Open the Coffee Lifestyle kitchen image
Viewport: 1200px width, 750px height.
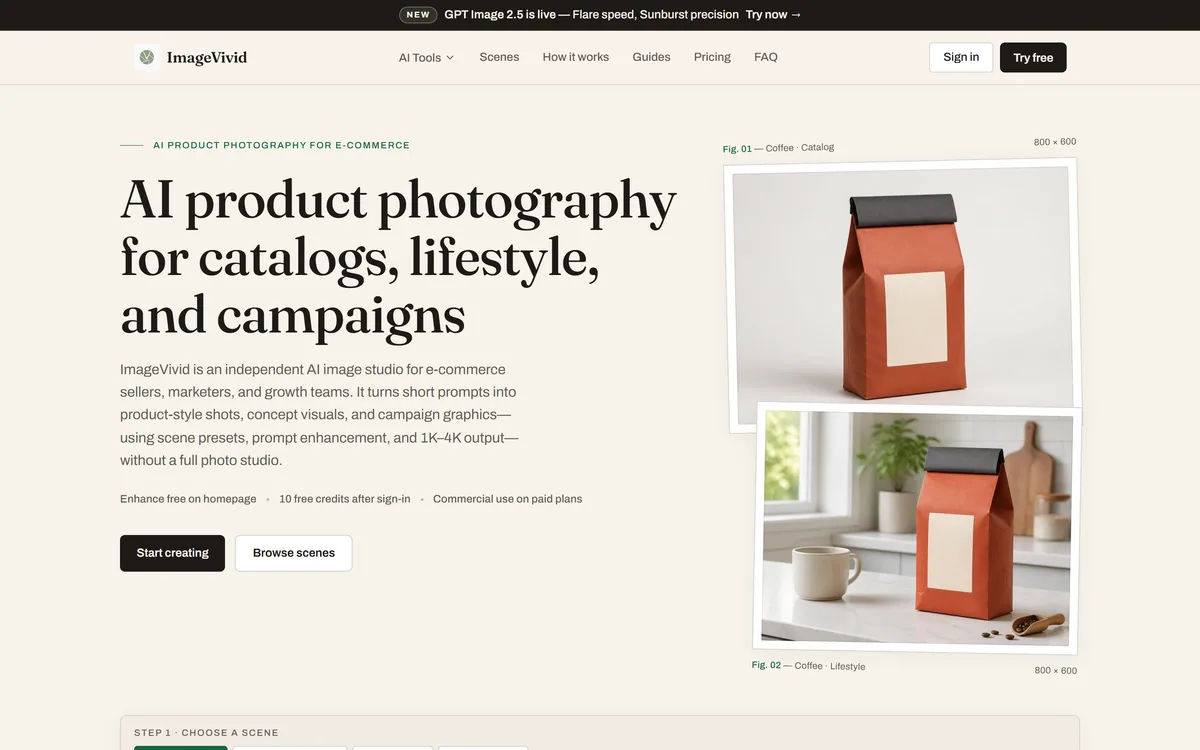[x=917, y=528]
